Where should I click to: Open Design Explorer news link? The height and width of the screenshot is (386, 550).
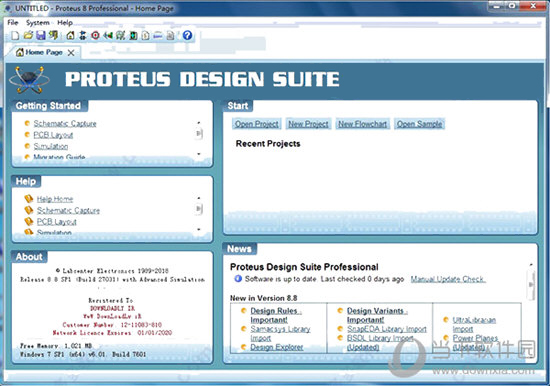click(277, 347)
